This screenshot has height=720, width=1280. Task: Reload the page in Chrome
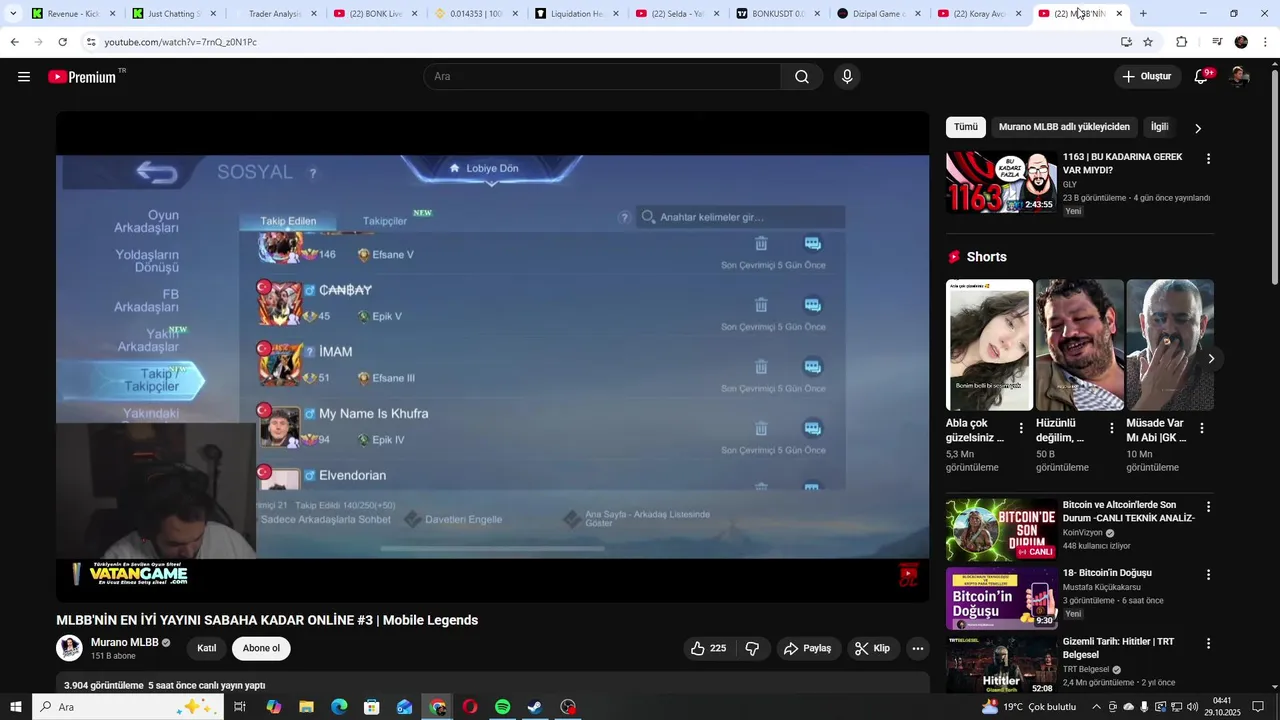pyautogui.click(x=62, y=42)
